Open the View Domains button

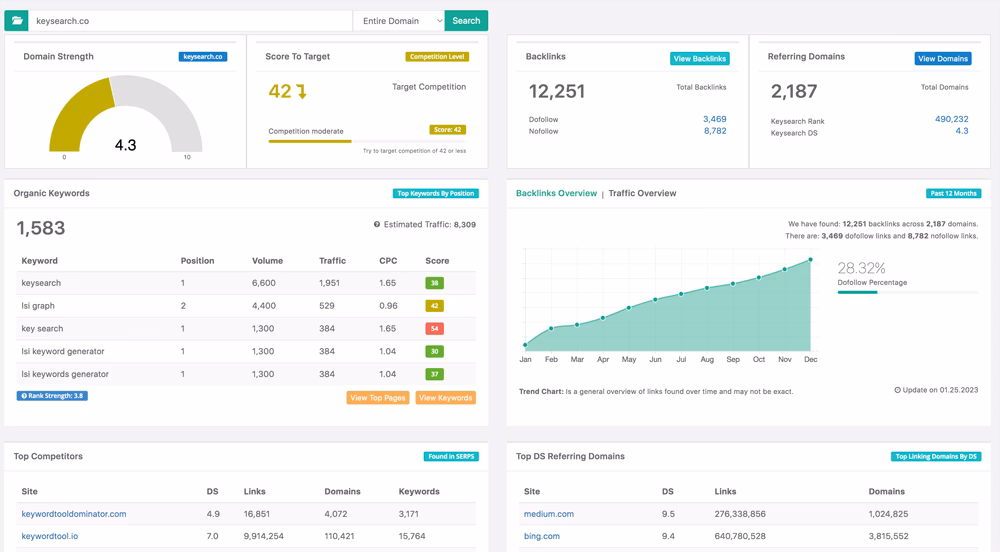[x=942, y=59]
